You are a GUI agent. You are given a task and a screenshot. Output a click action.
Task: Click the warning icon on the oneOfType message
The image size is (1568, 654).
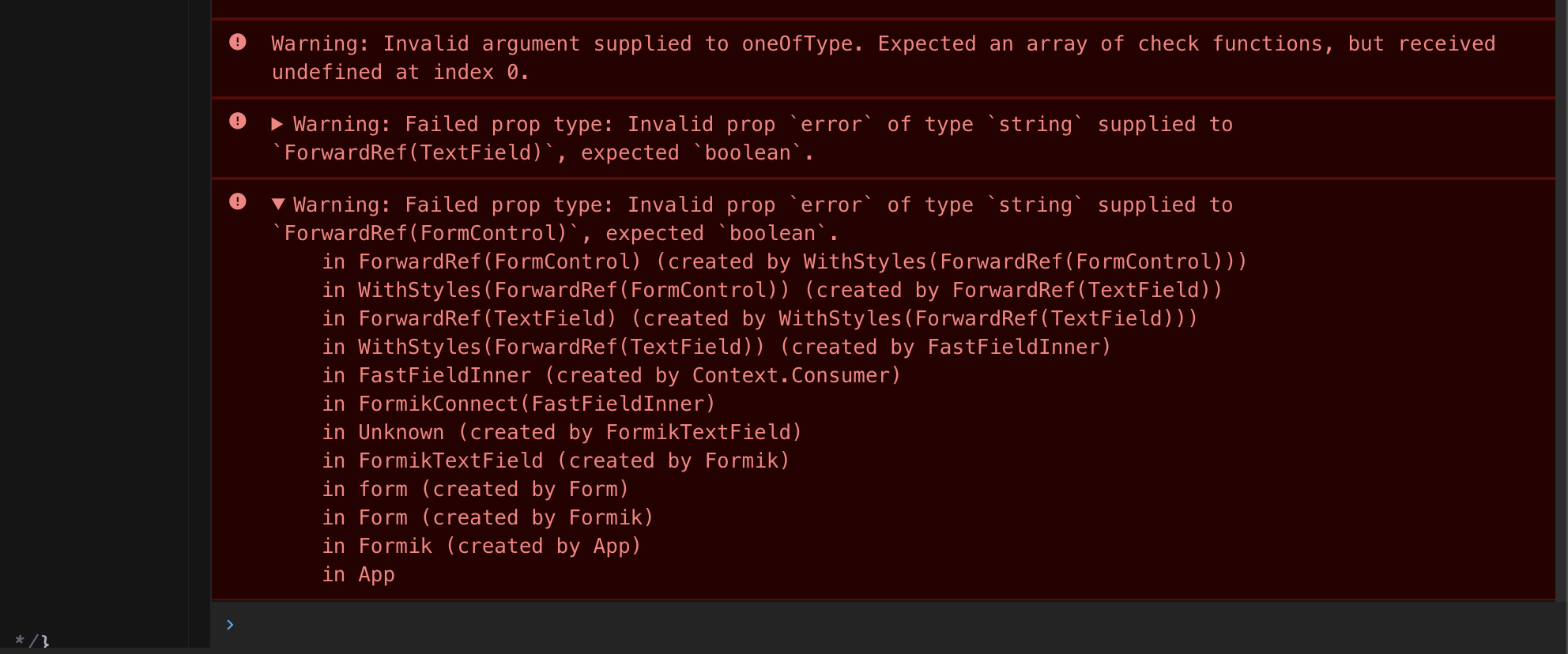(237, 43)
